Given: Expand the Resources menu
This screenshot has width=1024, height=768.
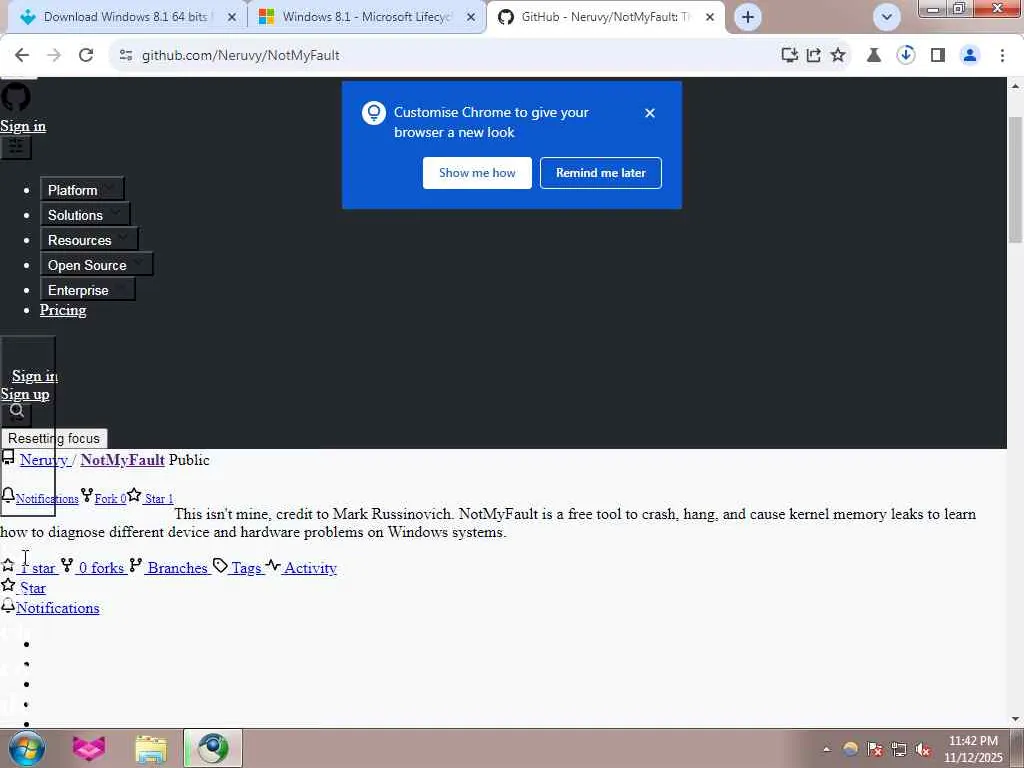Looking at the screenshot, I should click(89, 240).
